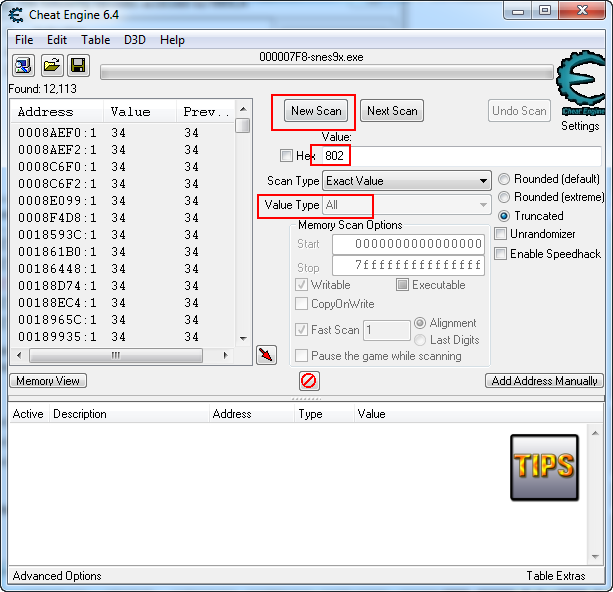613x592 pixels.
Task: Open the process list icon
Action: click(23, 65)
